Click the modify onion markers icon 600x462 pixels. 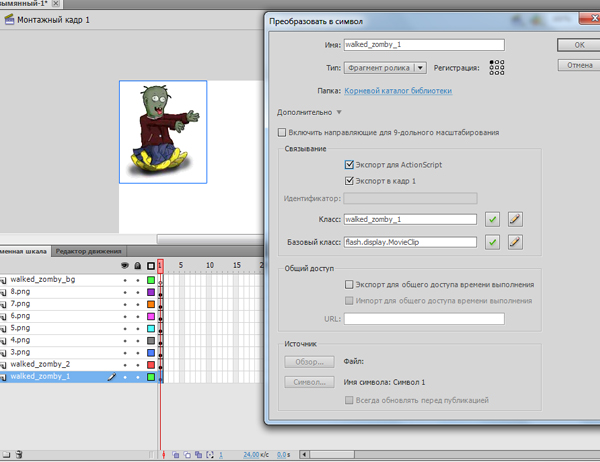coord(210,455)
